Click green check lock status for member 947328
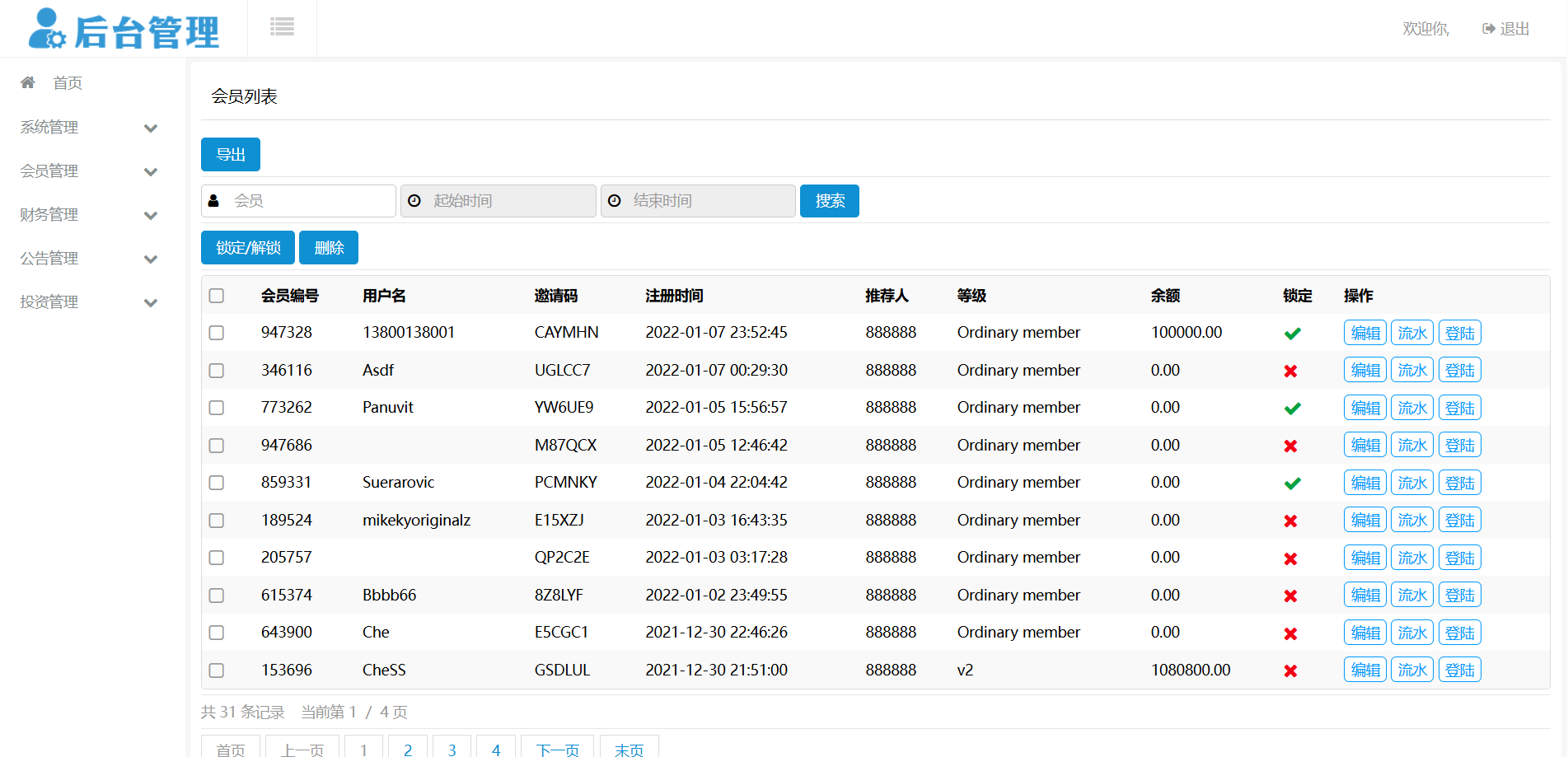The height and width of the screenshot is (757, 1568). point(1292,334)
